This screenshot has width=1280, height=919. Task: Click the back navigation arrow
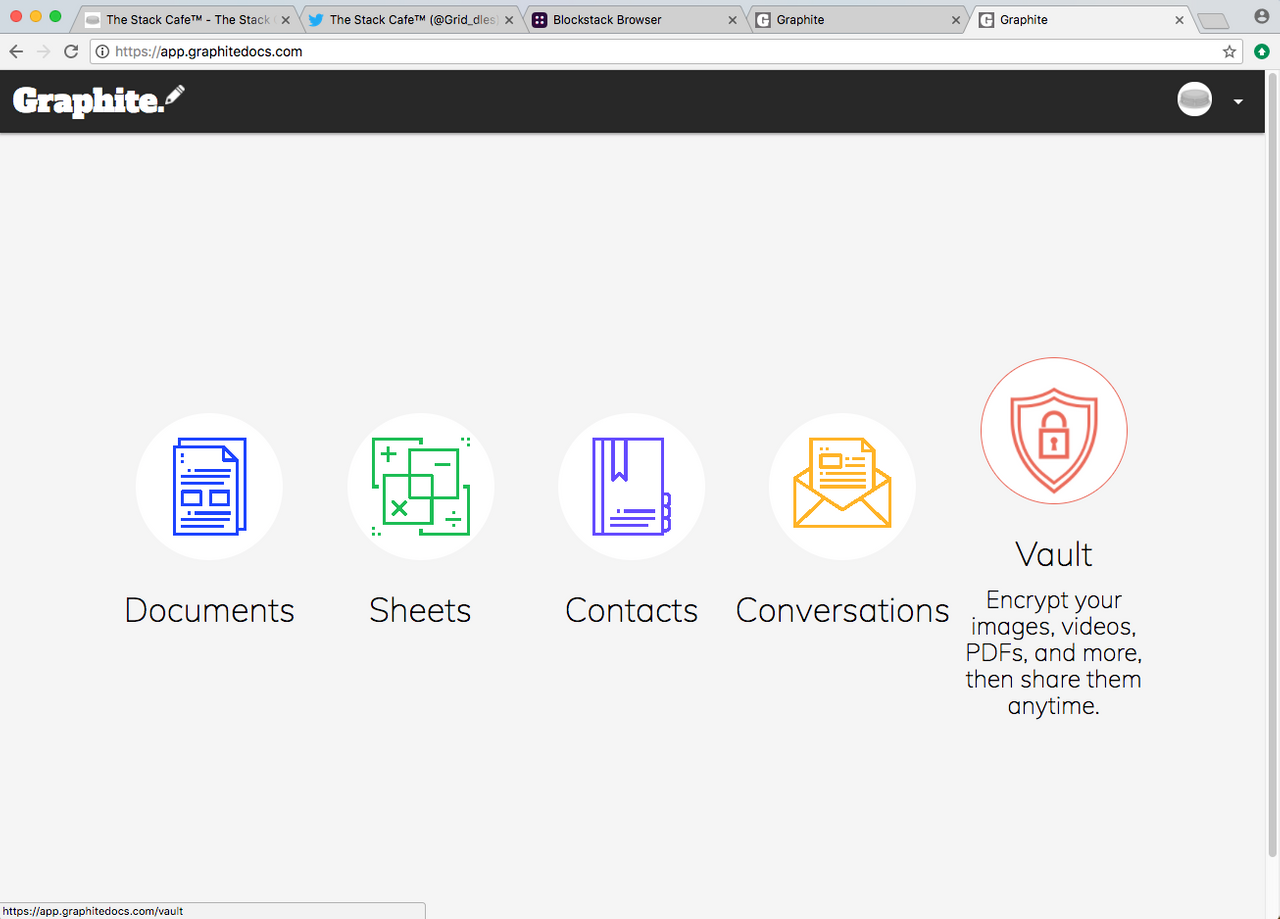16,51
